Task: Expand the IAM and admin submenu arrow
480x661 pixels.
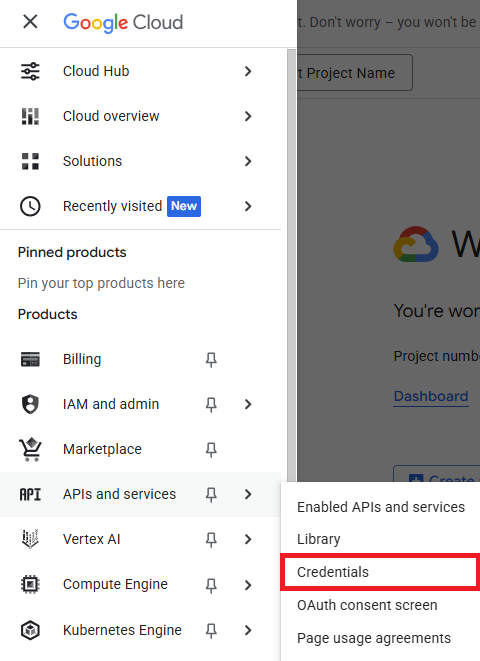Action: point(248,404)
